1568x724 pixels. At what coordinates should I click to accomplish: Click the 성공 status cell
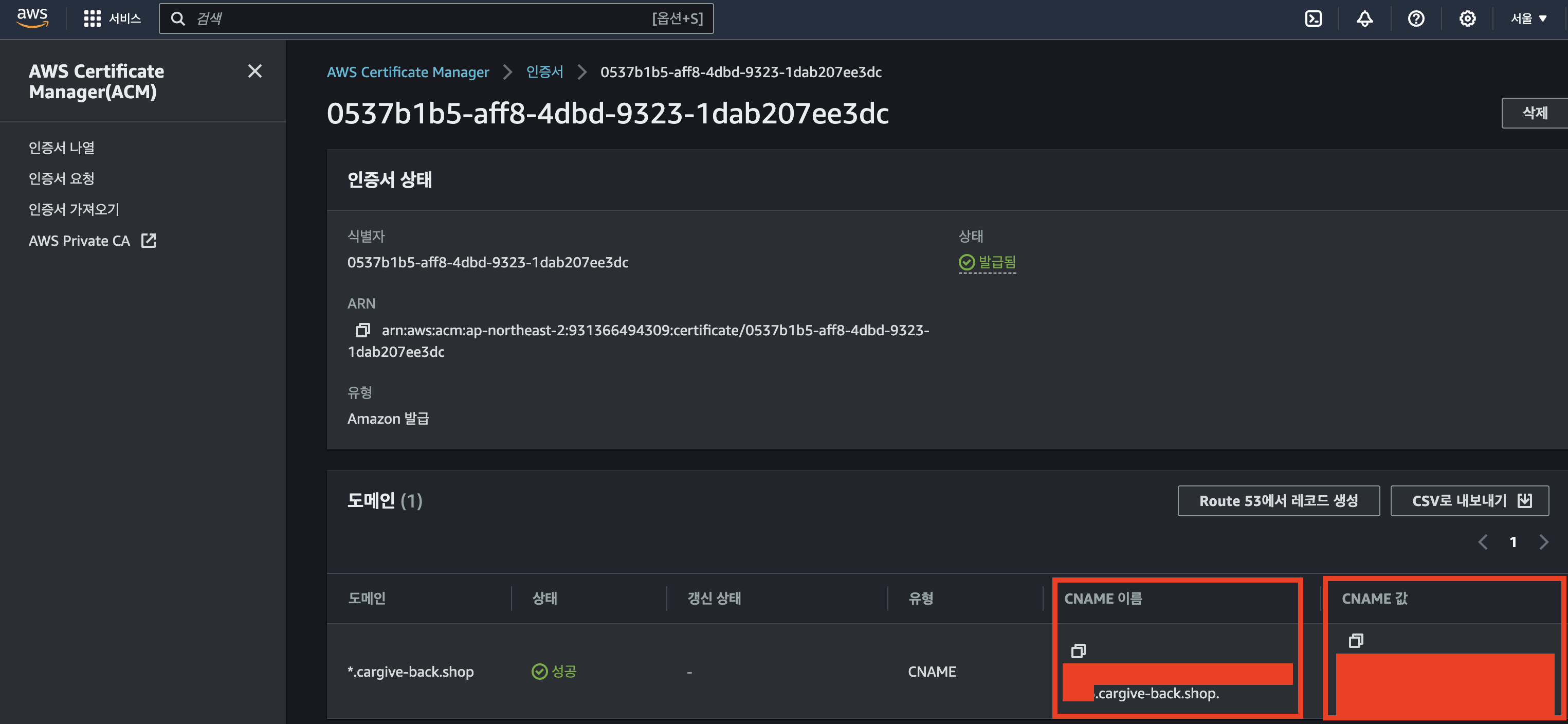pos(554,672)
